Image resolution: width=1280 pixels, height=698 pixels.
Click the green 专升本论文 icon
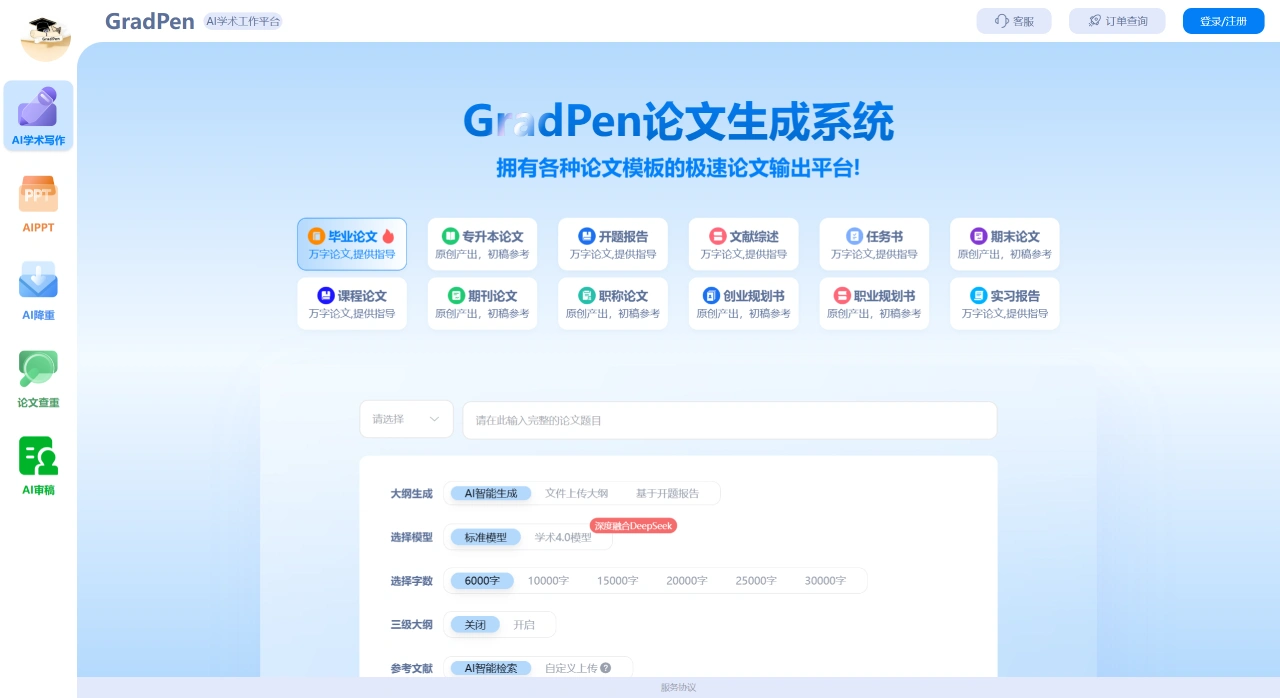450,236
